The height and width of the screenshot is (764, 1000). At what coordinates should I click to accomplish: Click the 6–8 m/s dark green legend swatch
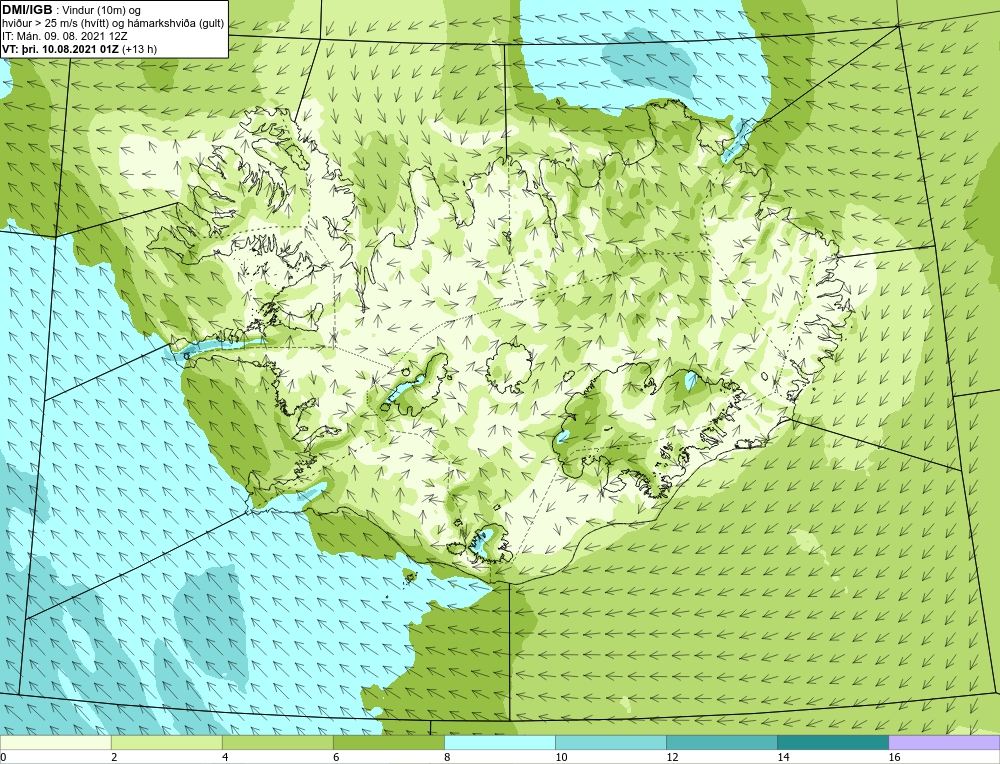tap(389, 743)
